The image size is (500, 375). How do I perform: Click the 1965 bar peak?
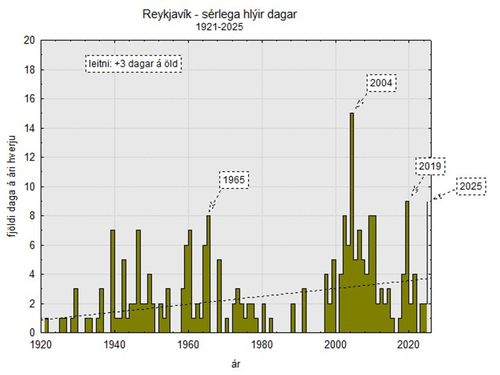tap(208, 274)
